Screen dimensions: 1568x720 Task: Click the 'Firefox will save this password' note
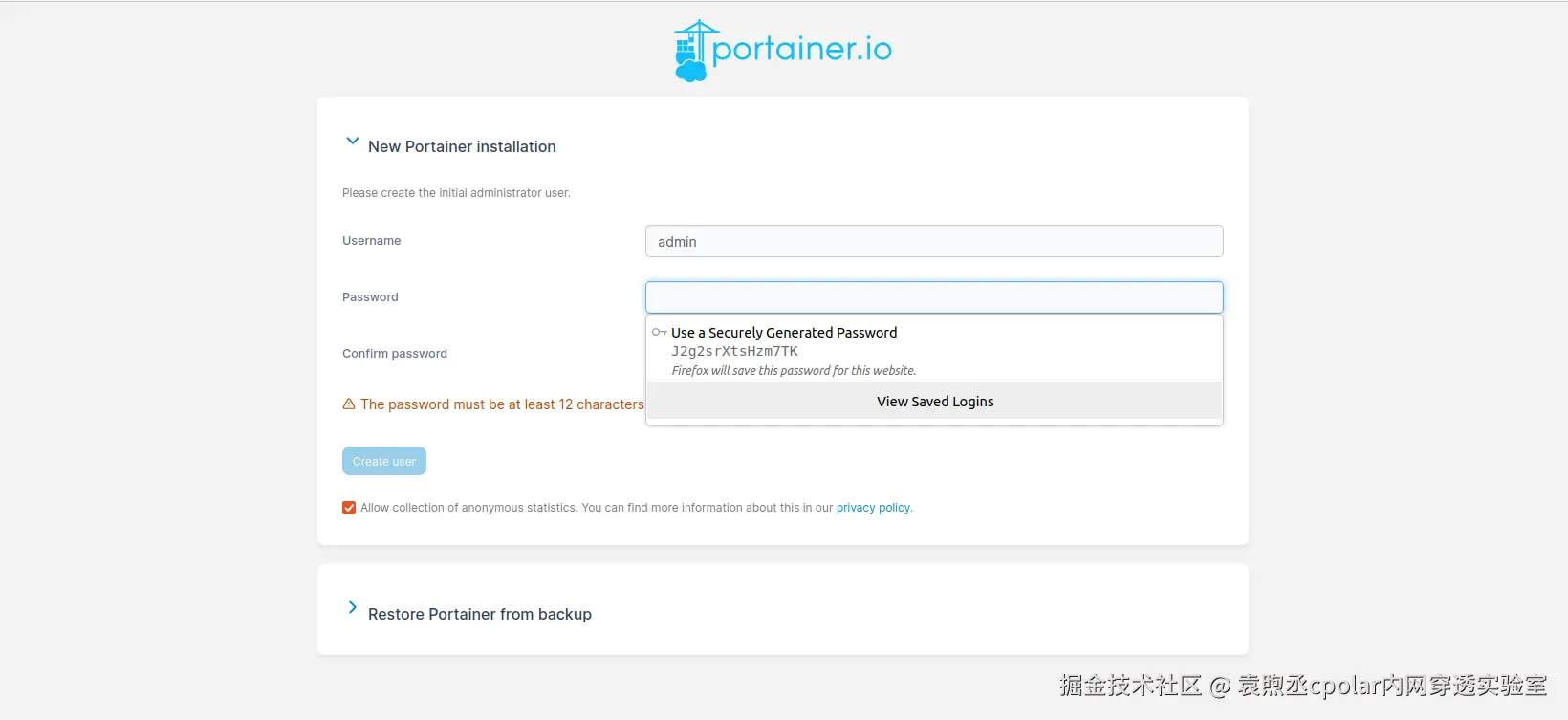[794, 371]
